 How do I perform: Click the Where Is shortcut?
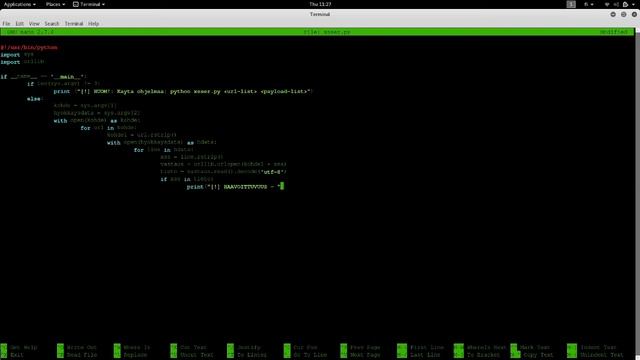click(x=132, y=347)
